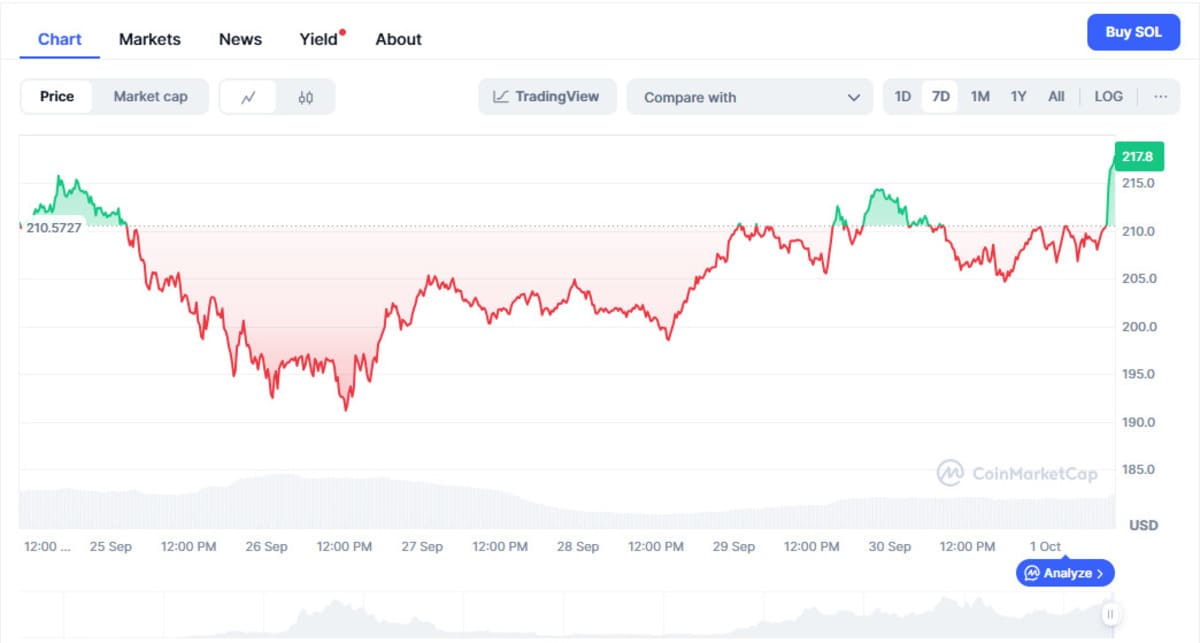Enable LOG scale on chart

coord(1108,97)
